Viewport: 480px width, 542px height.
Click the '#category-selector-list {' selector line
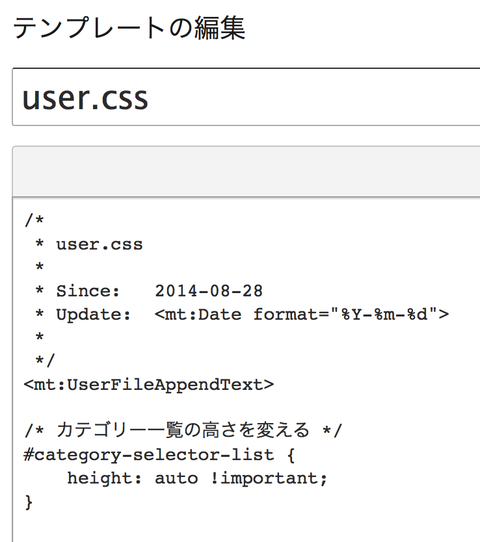(159, 455)
